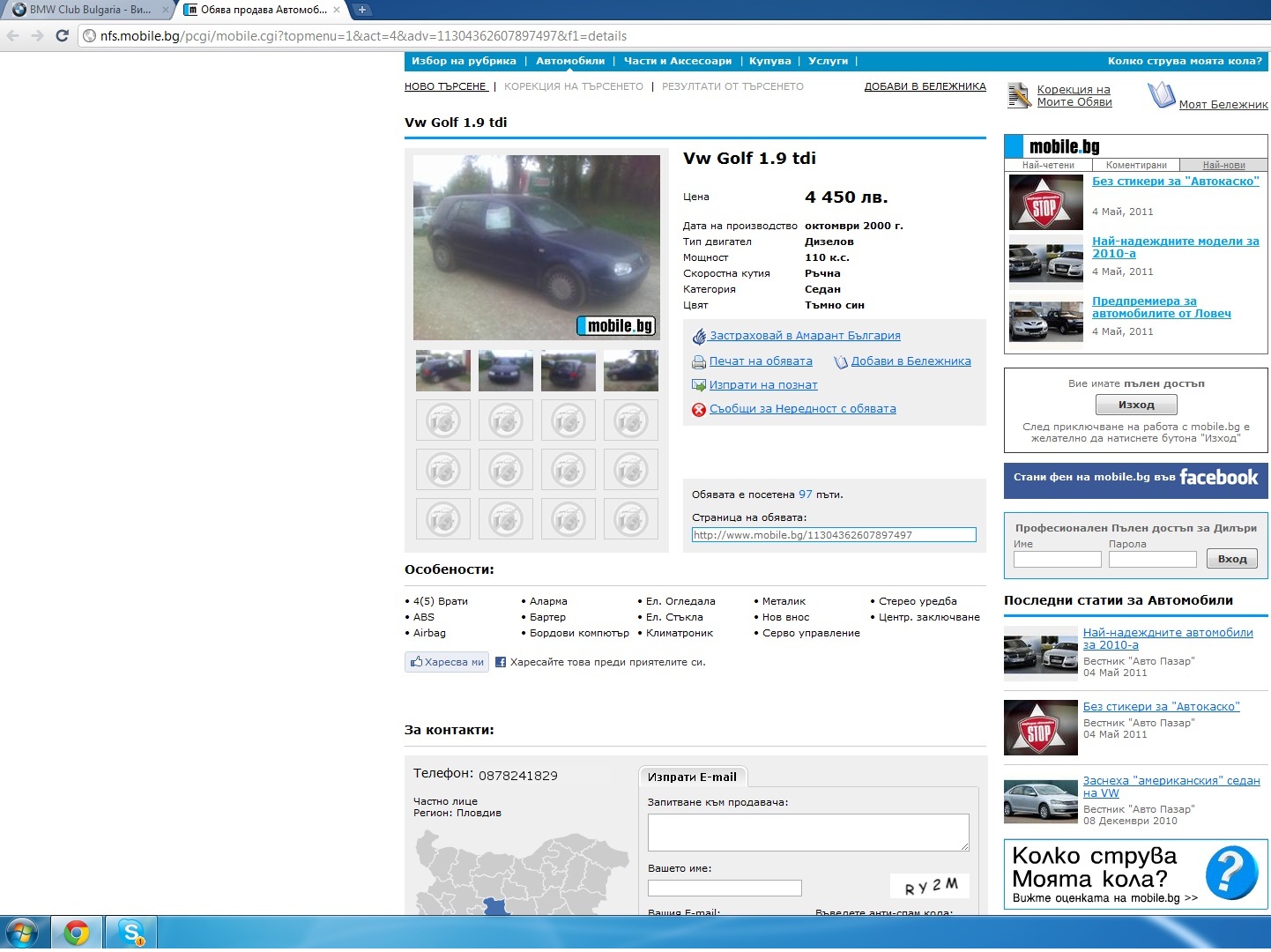Click red report irregularity icon
Viewport: 1271px width, 952px height.
coord(699,409)
